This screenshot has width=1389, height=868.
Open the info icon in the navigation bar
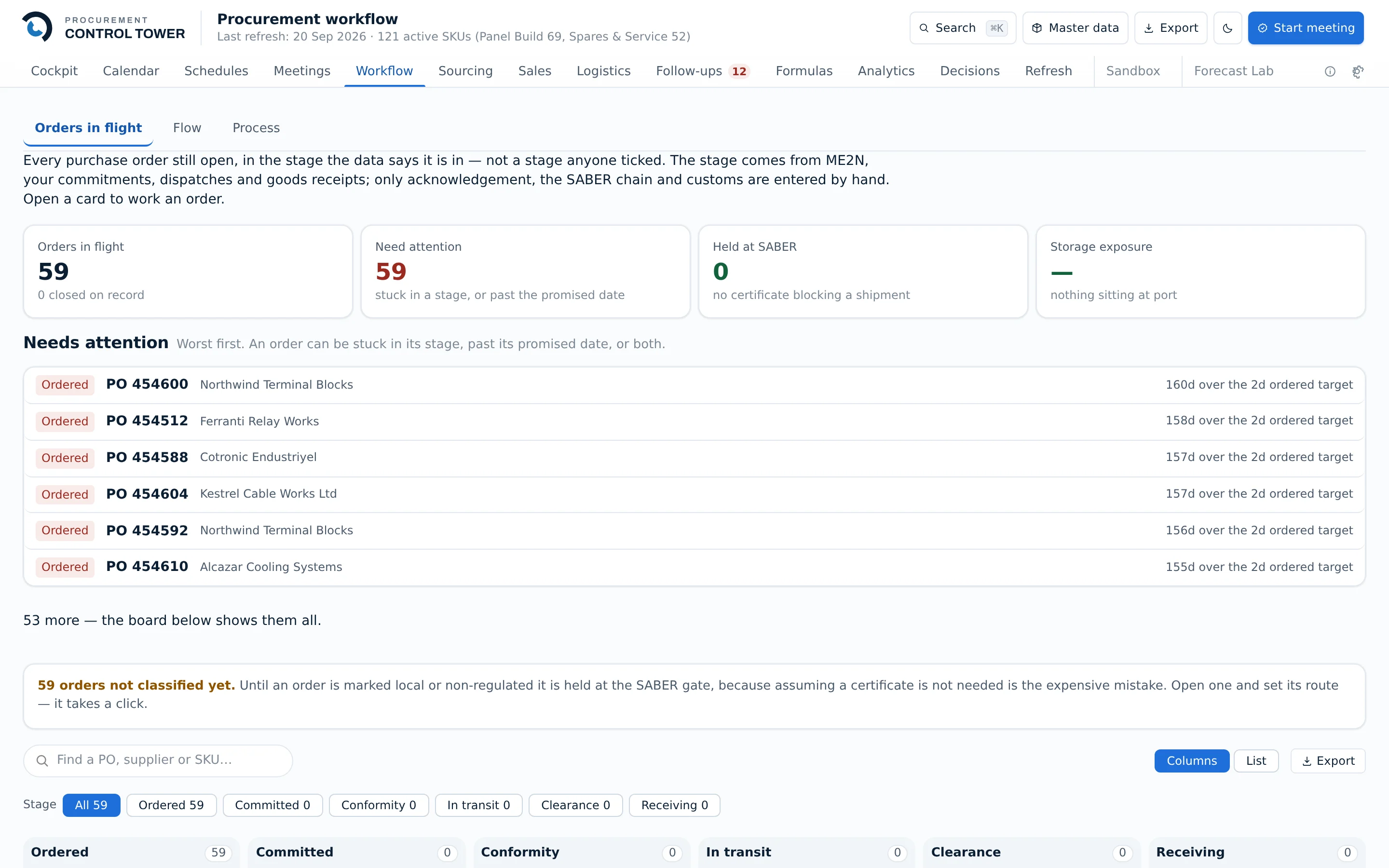[1330, 71]
